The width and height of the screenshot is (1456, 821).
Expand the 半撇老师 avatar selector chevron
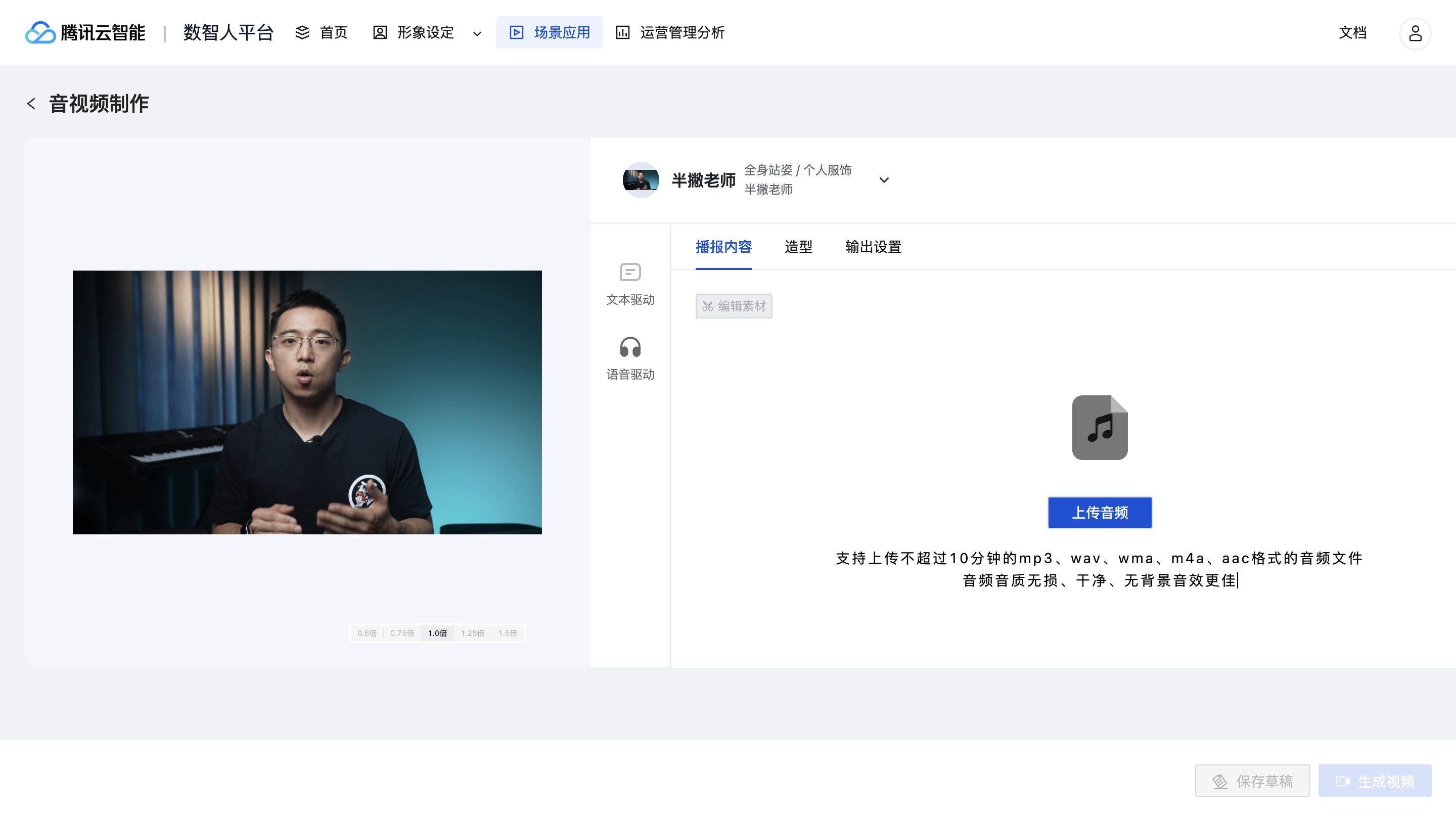884,180
